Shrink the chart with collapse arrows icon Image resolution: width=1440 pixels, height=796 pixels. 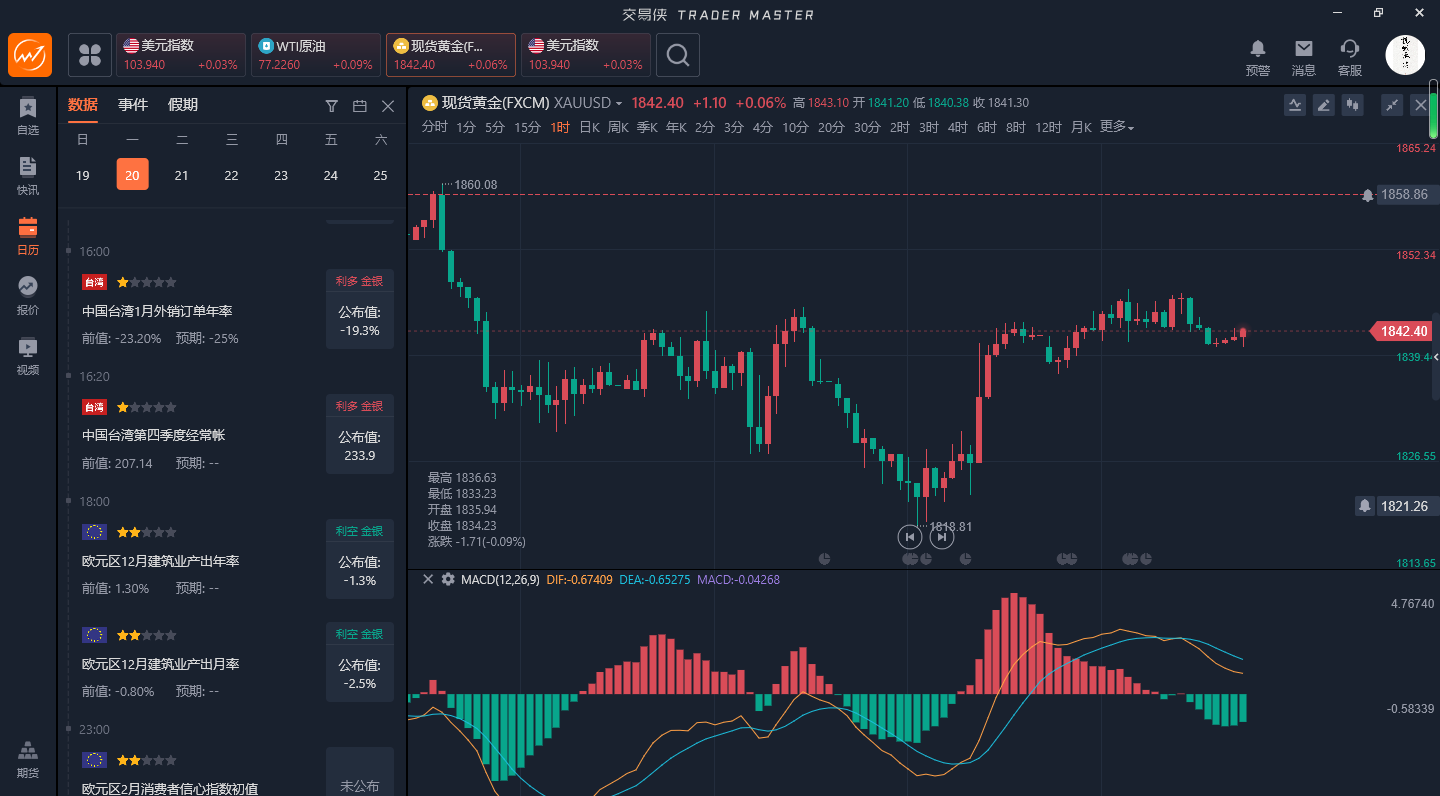1392,104
